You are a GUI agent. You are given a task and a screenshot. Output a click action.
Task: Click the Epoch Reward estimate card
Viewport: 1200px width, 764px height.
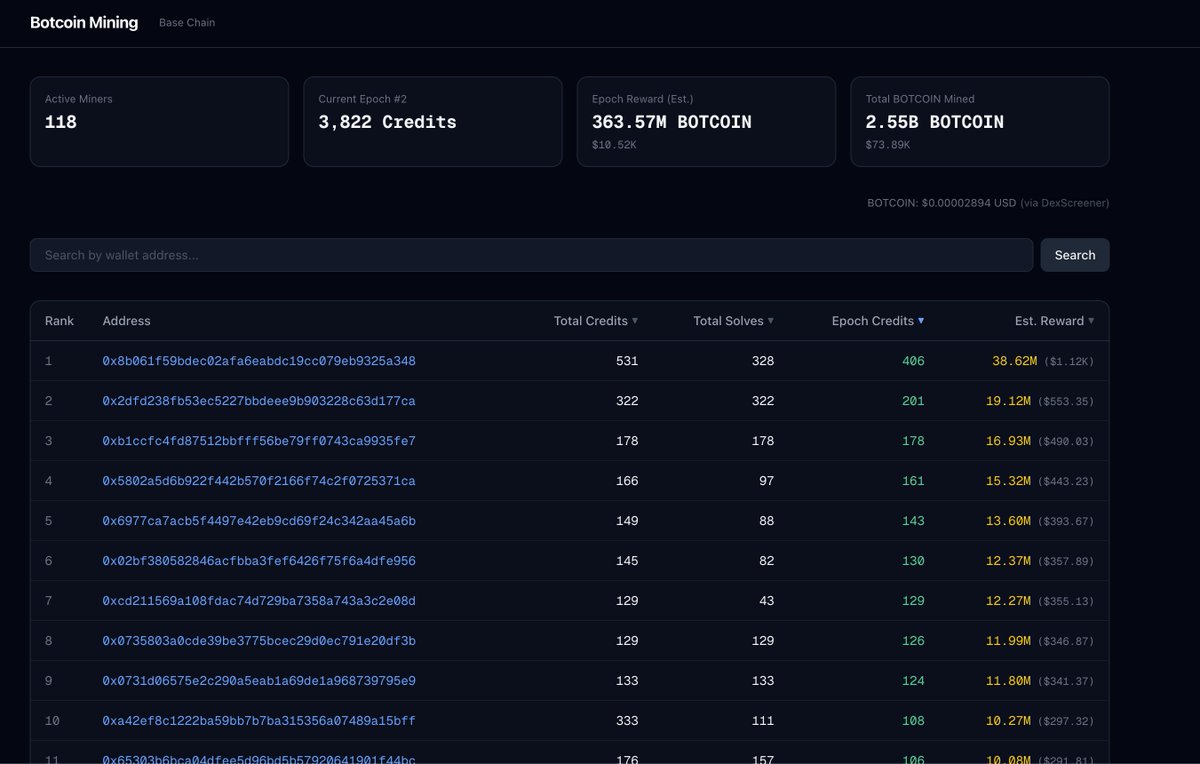pos(706,121)
